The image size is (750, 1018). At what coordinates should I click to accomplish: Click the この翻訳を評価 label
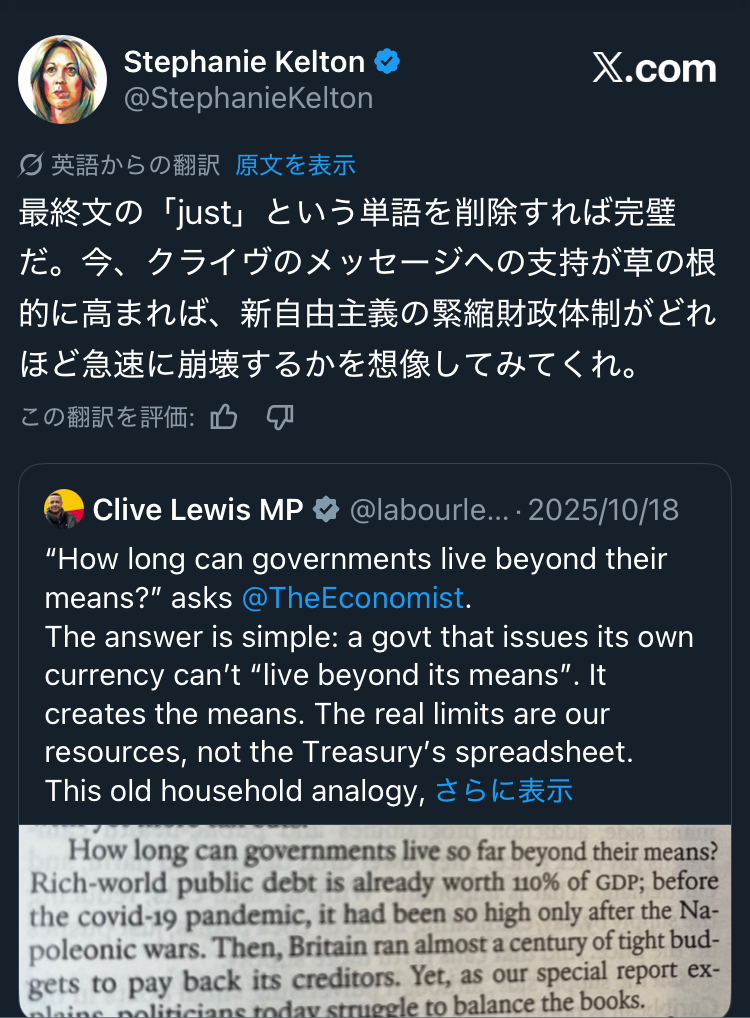[x=108, y=417]
